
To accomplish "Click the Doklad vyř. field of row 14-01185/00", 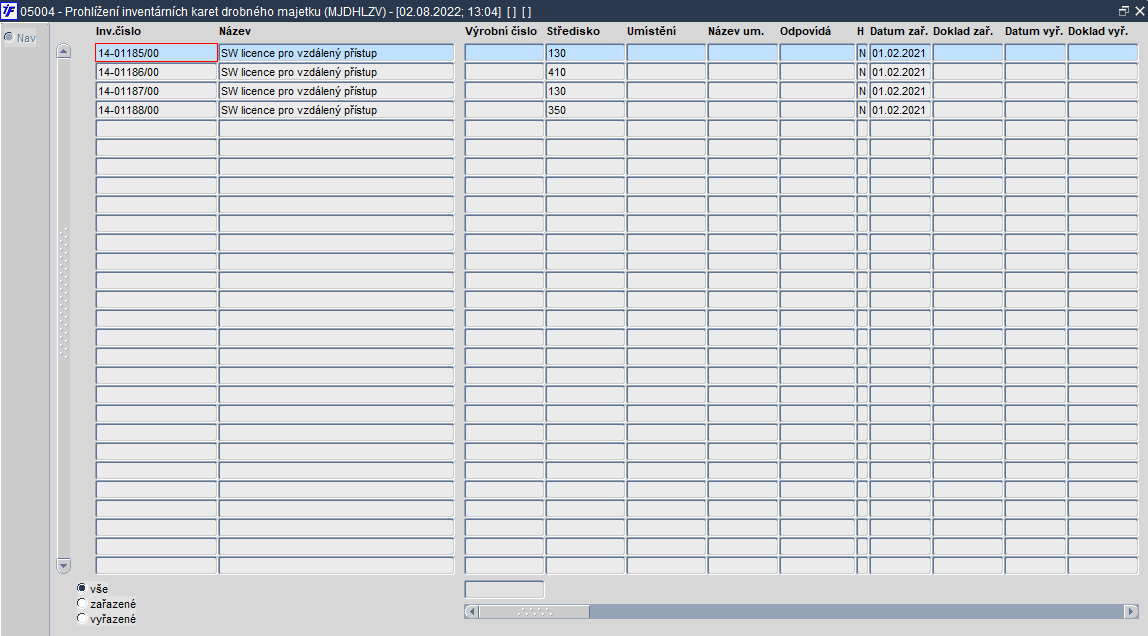I will click(1103, 53).
